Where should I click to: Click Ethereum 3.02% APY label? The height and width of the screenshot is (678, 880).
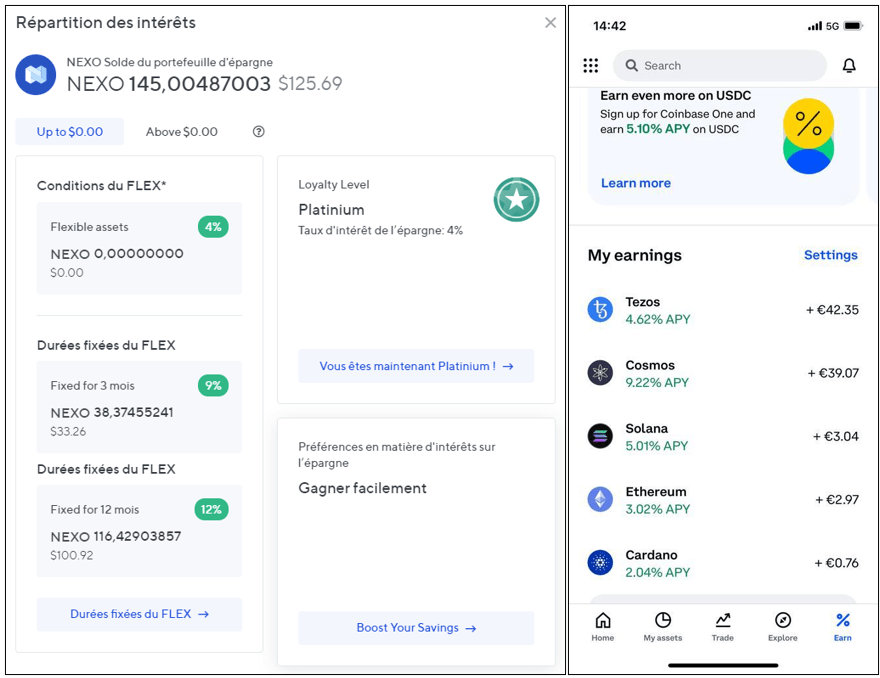coord(658,509)
